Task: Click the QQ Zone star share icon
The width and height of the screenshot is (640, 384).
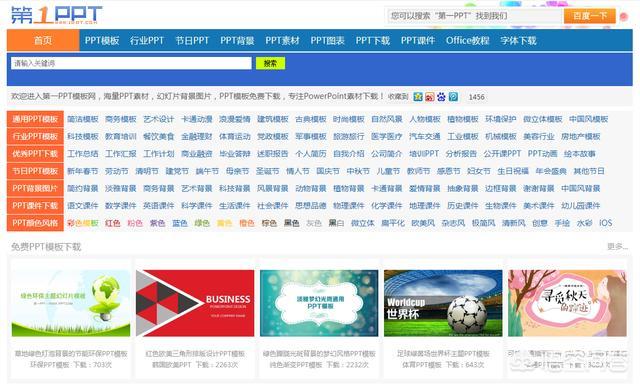Action: pyautogui.click(x=418, y=97)
